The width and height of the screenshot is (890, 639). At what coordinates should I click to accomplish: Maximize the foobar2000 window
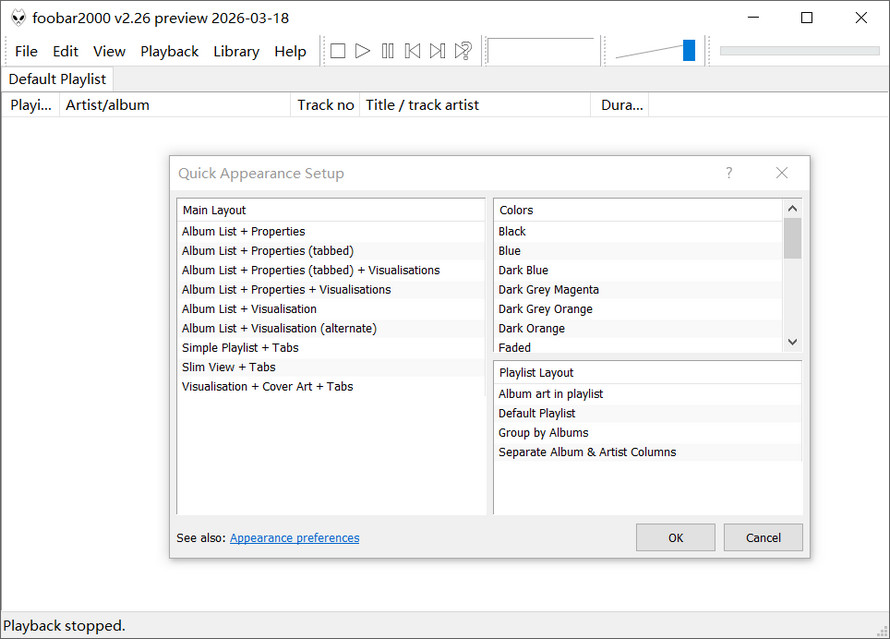(x=807, y=18)
